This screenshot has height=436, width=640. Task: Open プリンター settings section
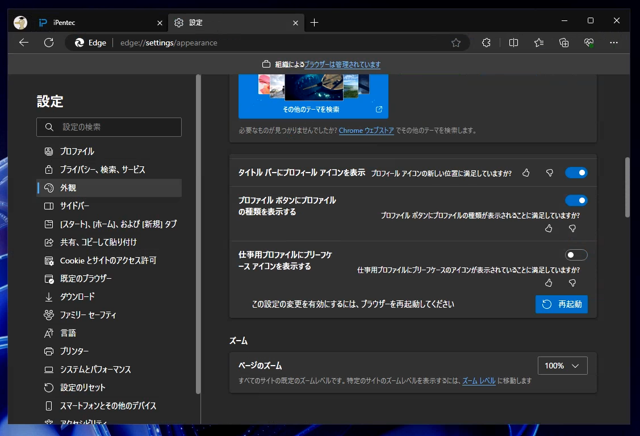coord(109,351)
